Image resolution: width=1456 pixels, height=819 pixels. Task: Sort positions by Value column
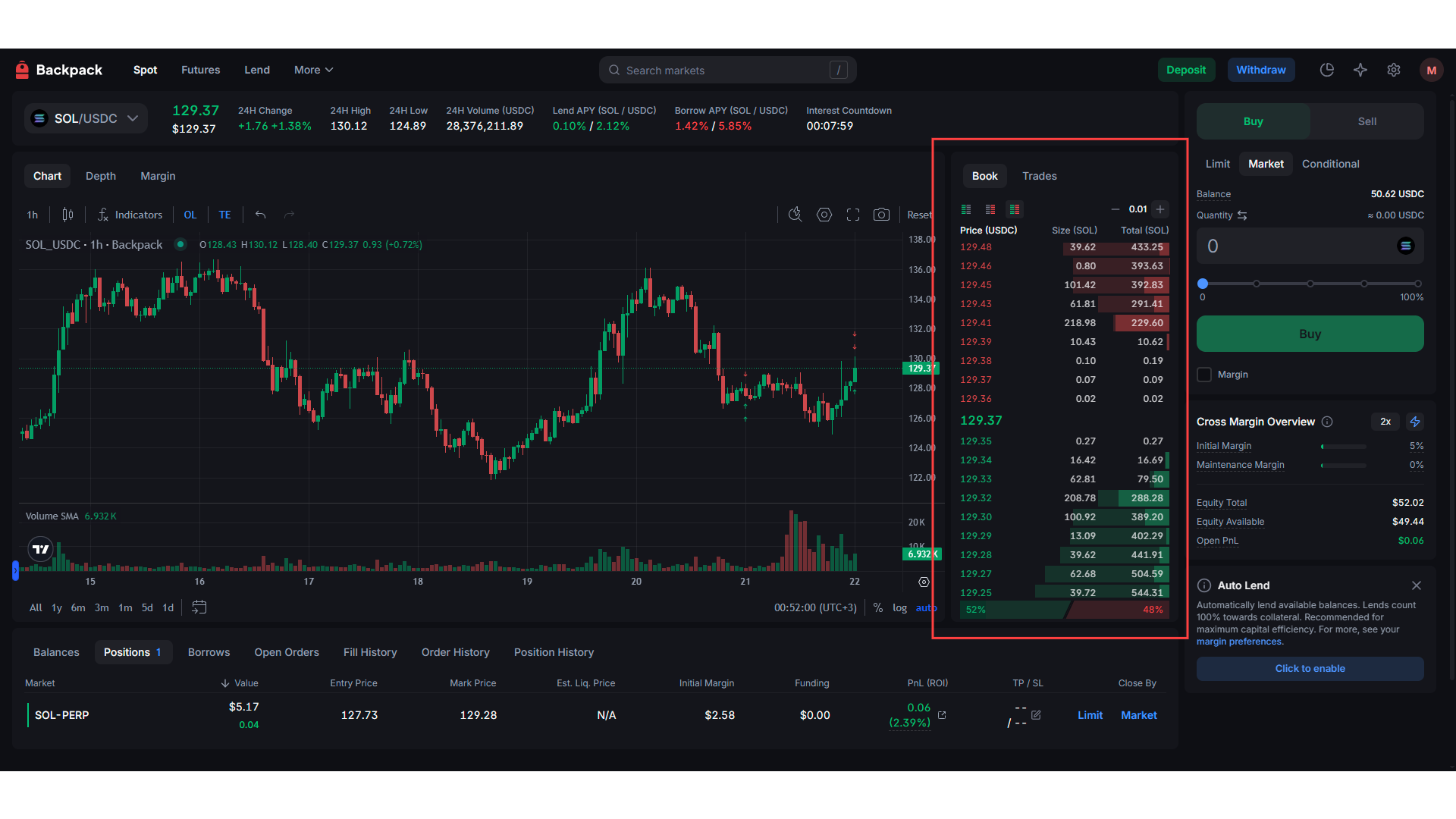pos(240,683)
